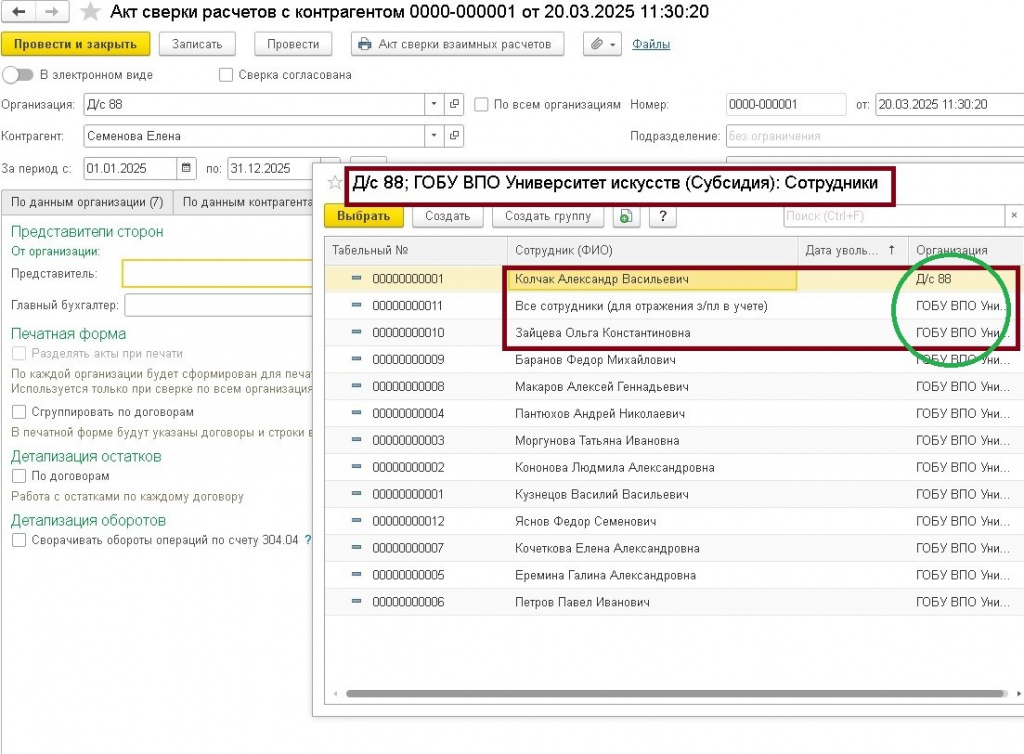Click Создать группу in the employee list

547,216
